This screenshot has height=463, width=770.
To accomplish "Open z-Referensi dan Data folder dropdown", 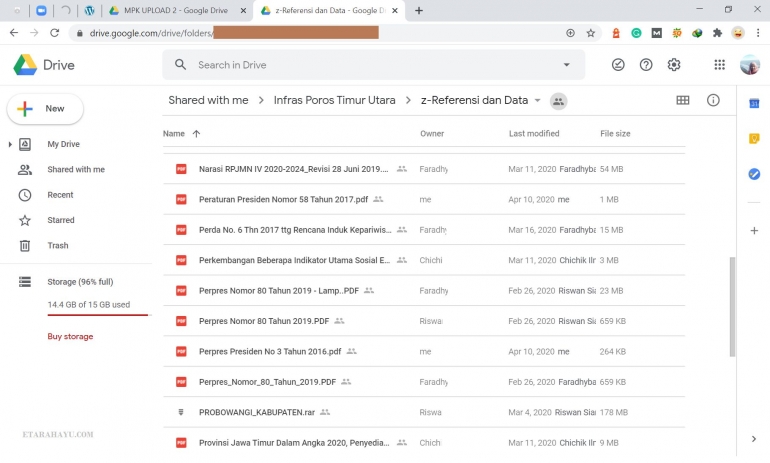I will pyautogui.click(x=537, y=101).
